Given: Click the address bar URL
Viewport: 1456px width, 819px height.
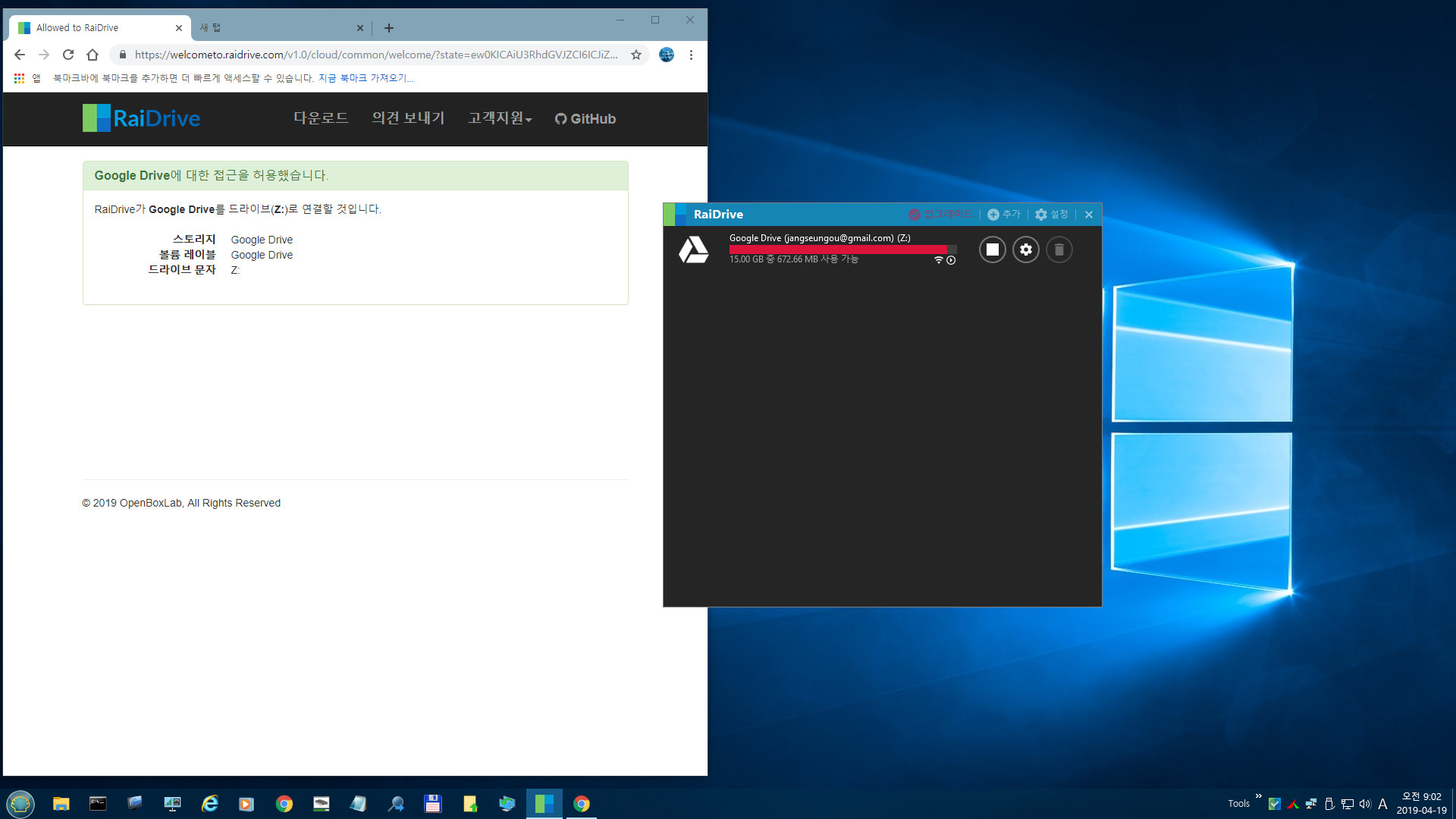Looking at the screenshot, I should point(376,55).
